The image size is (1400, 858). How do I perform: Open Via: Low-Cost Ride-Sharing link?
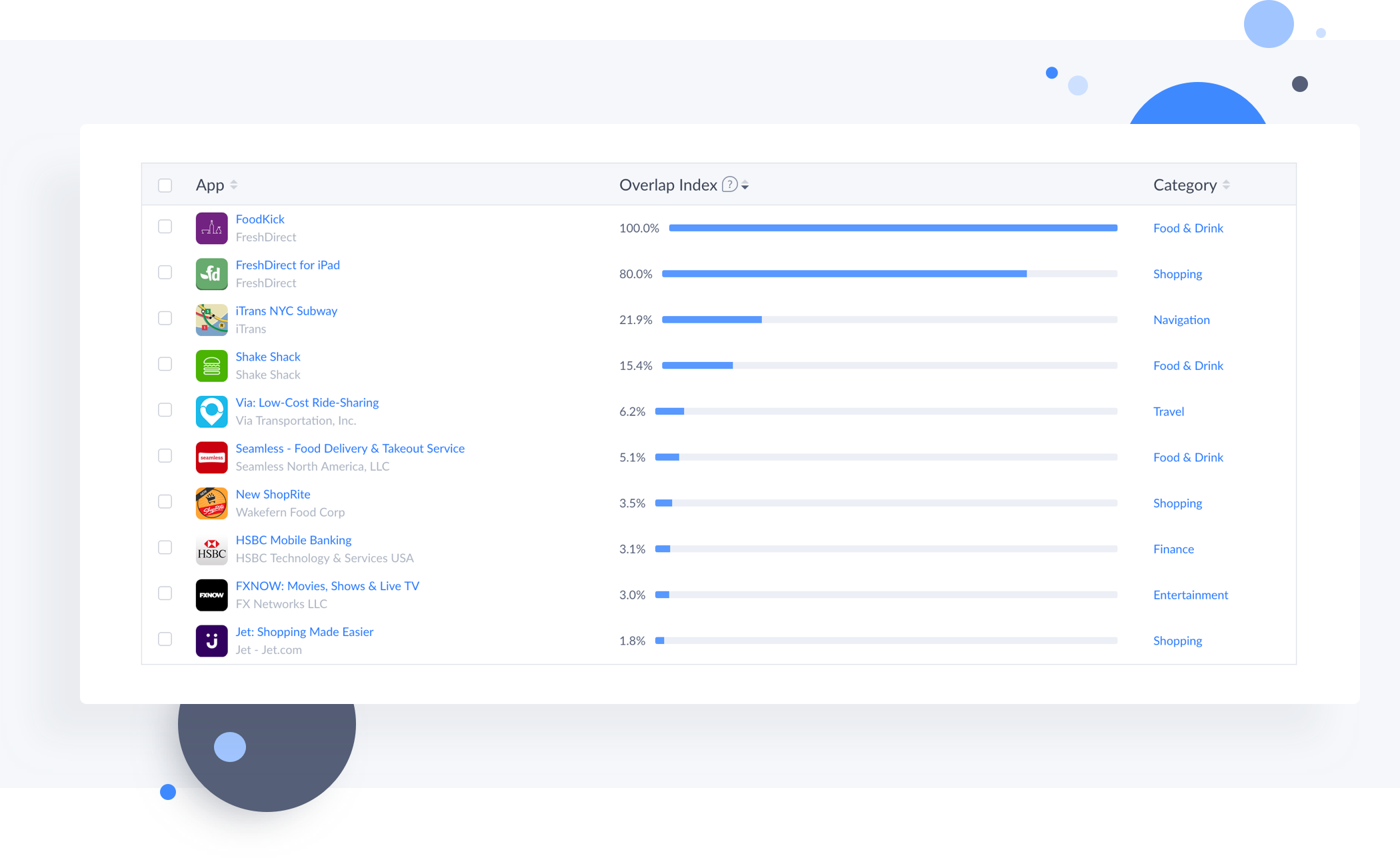tap(307, 403)
